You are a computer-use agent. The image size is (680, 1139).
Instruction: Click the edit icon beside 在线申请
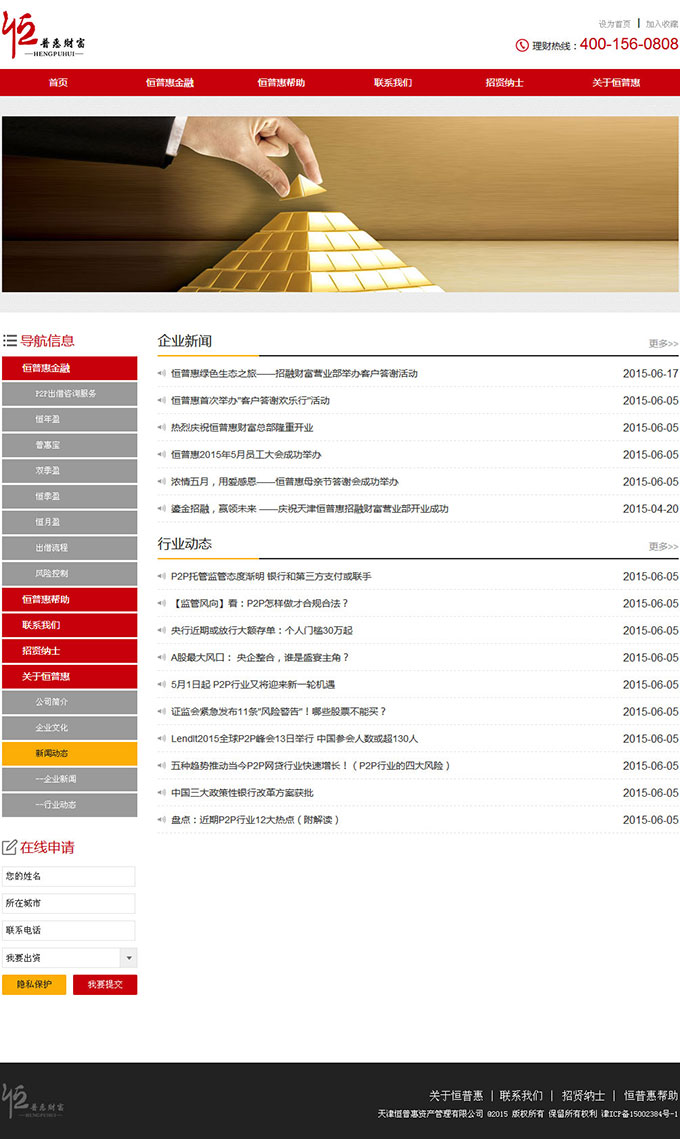click(x=10, y=848)
